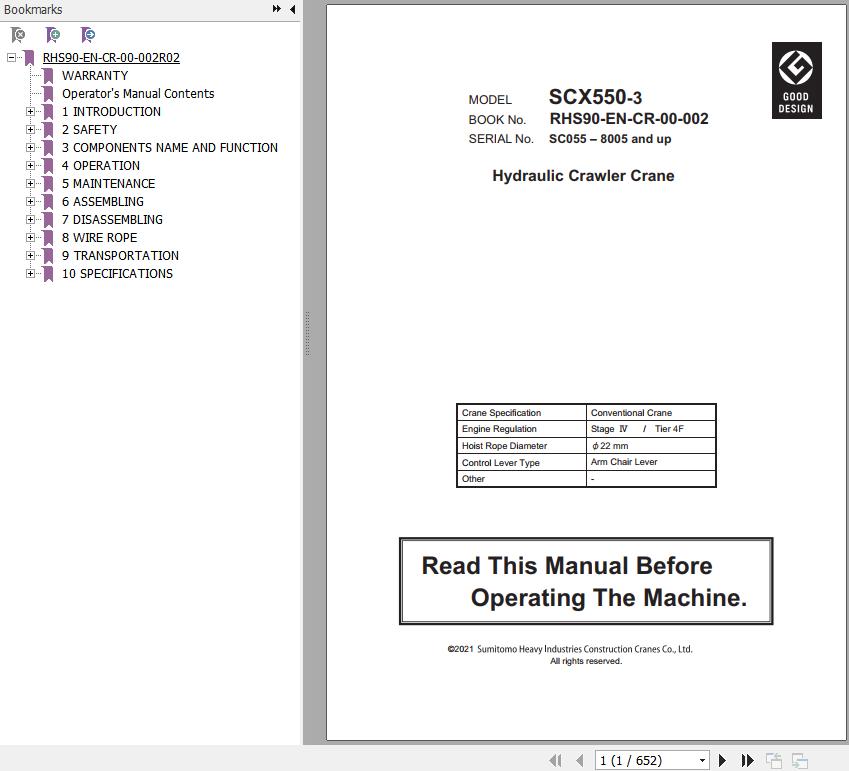The image size is (849, 771).
Task: Collapse the RHS90-EN-CR-00-002R02 root node
Action: (x=11, y=57)
